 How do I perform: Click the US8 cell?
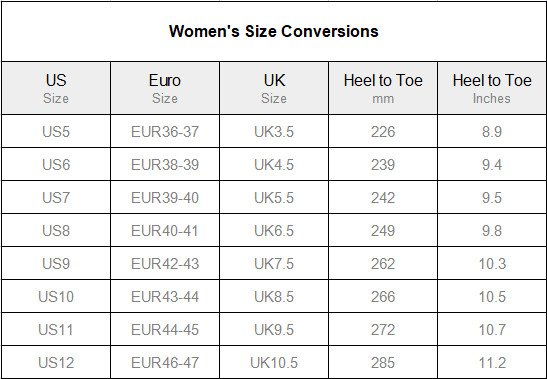[x=56, y=230]
